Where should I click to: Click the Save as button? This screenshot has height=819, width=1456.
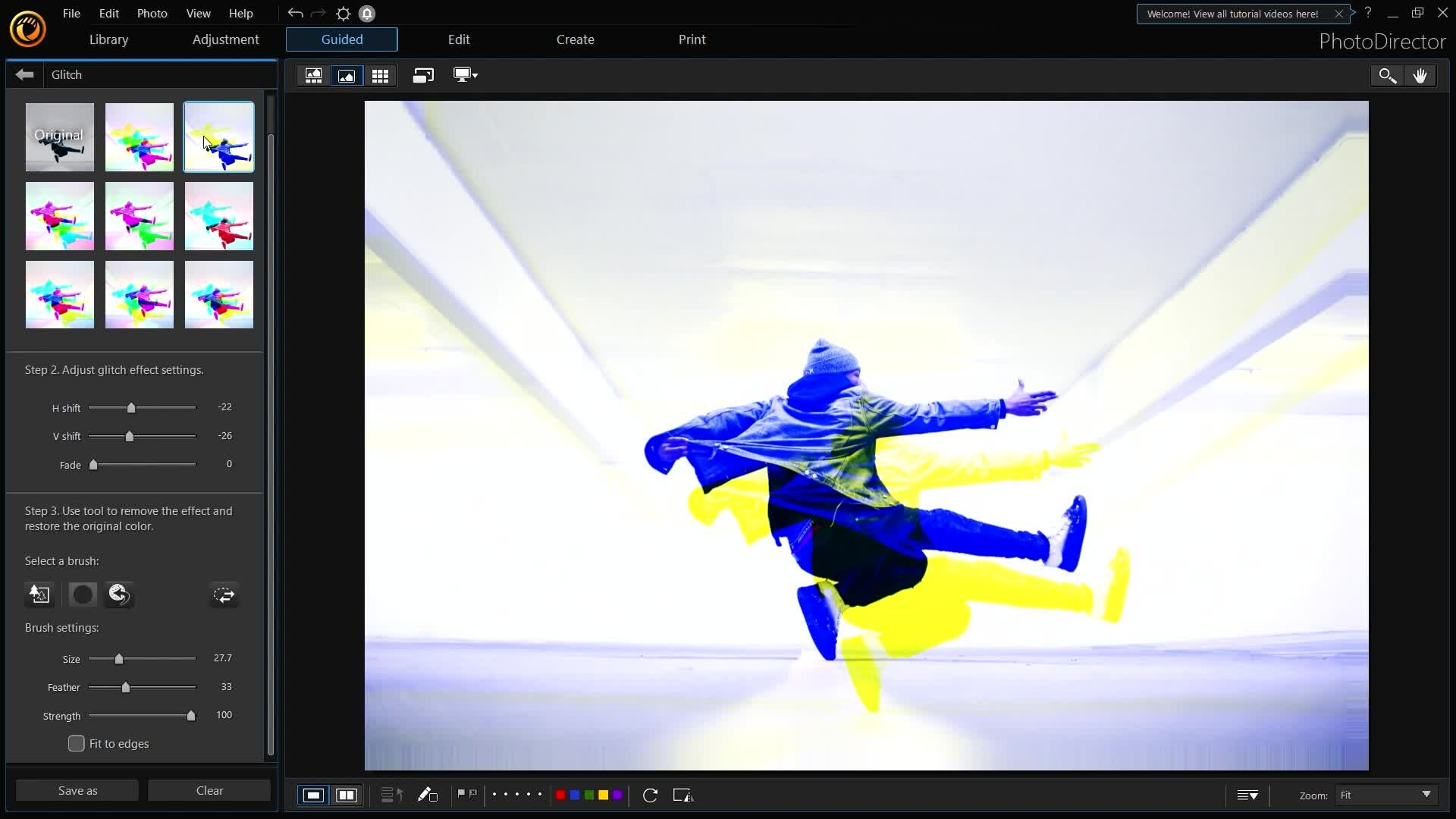tap(77, 790)
